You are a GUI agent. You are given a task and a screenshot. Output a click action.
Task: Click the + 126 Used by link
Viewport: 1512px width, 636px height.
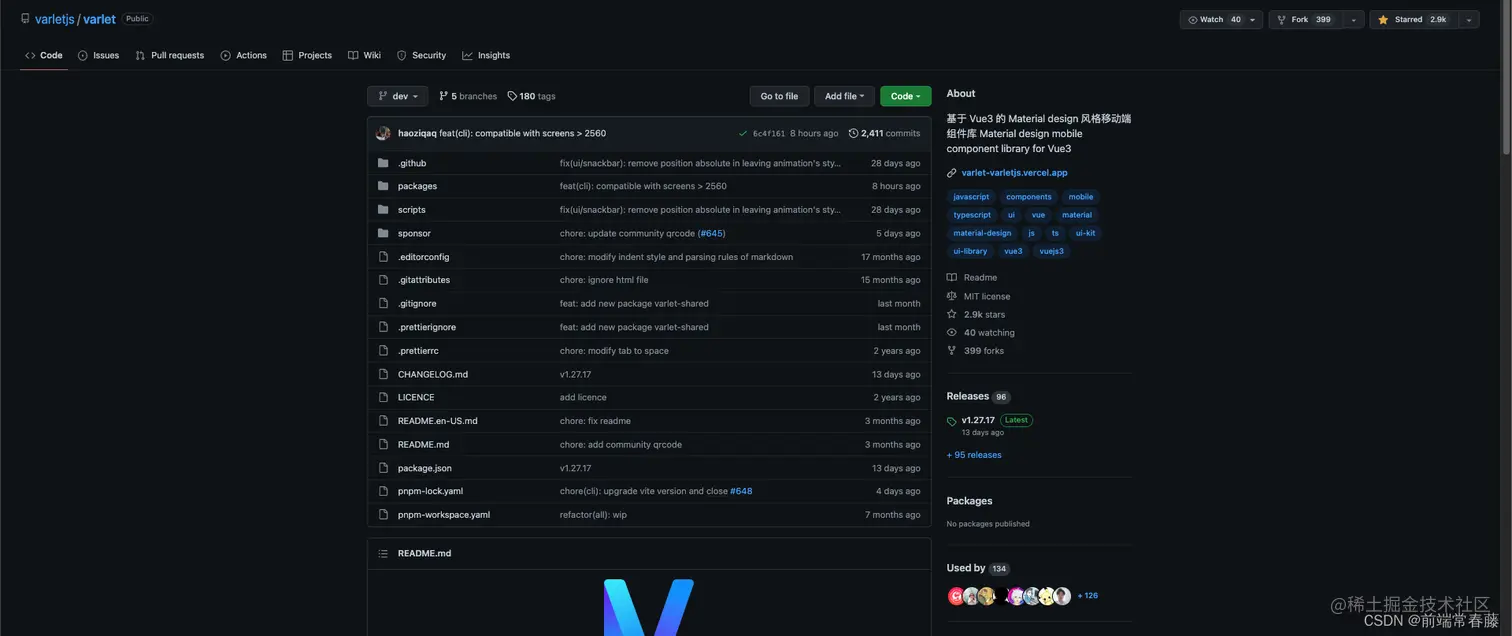tap(1087, 596)
